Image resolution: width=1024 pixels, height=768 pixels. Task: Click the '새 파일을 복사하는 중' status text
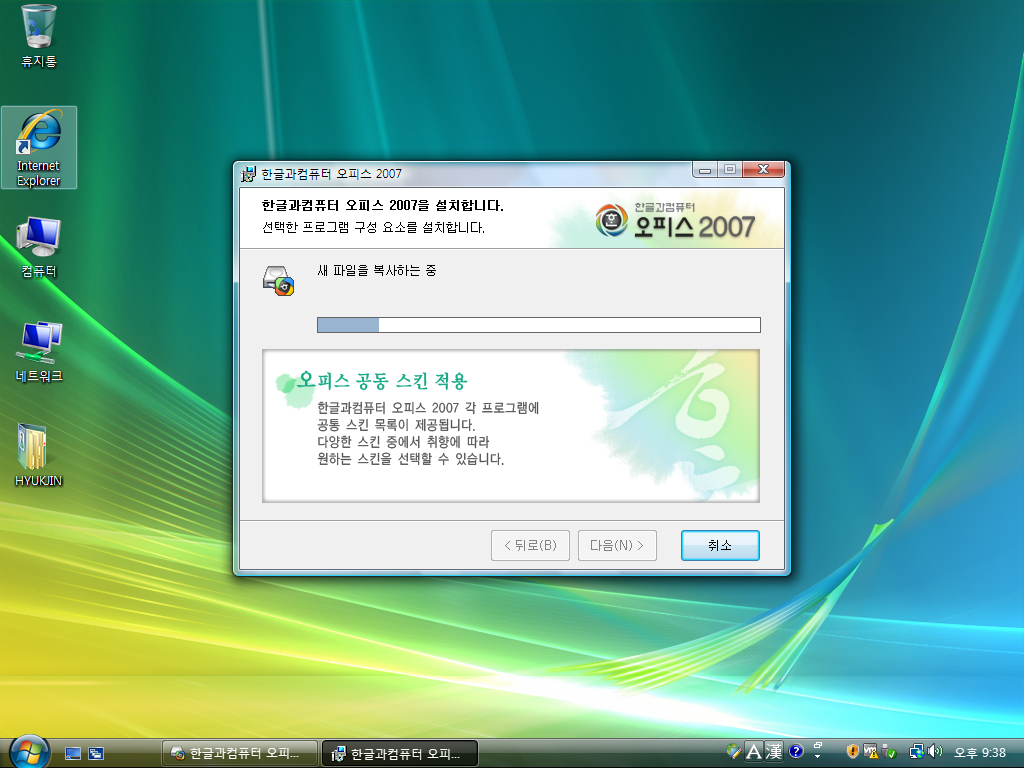[376, 270]
